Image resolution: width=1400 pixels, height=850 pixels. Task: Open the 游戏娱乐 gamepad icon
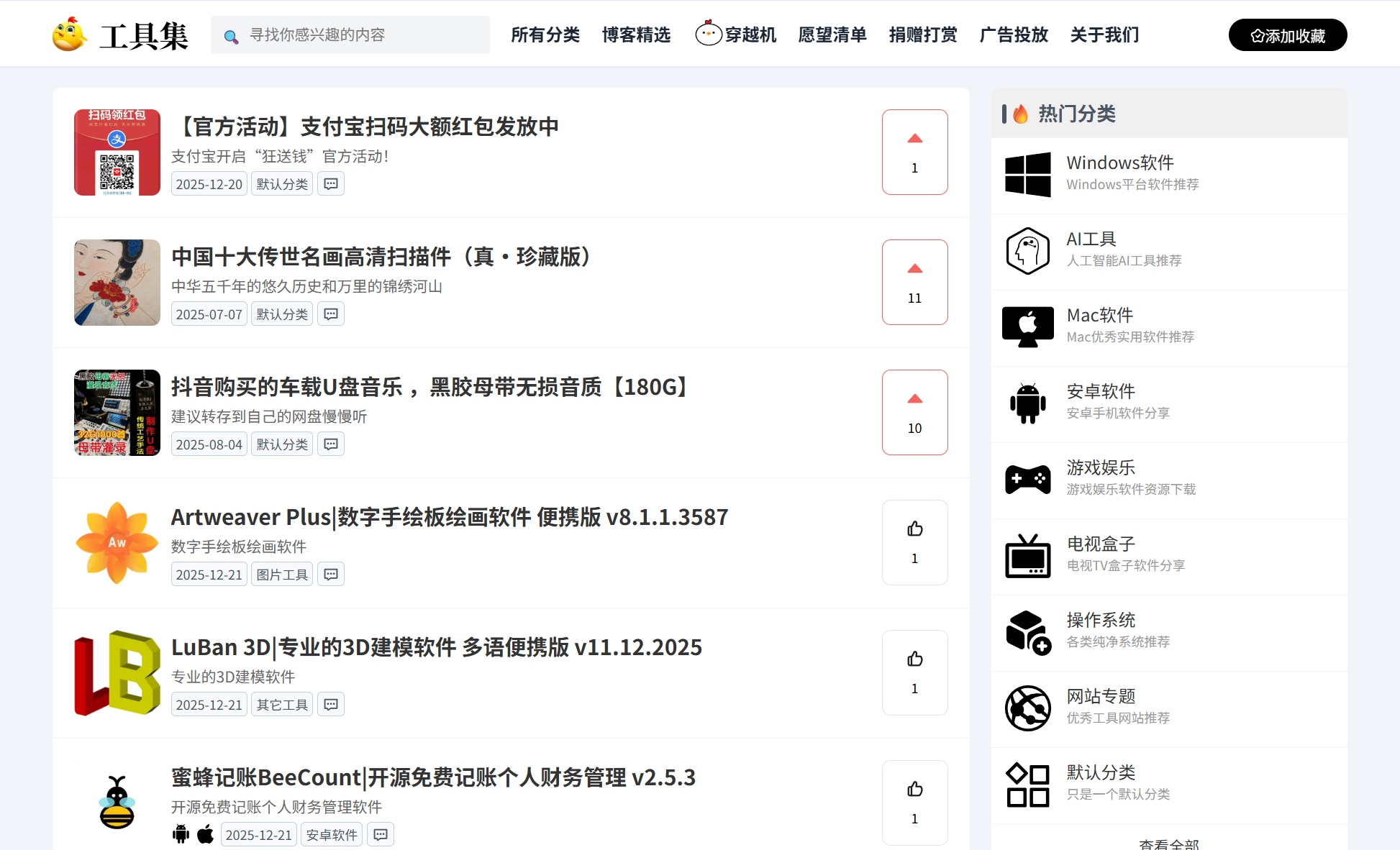click(1027, 479)
